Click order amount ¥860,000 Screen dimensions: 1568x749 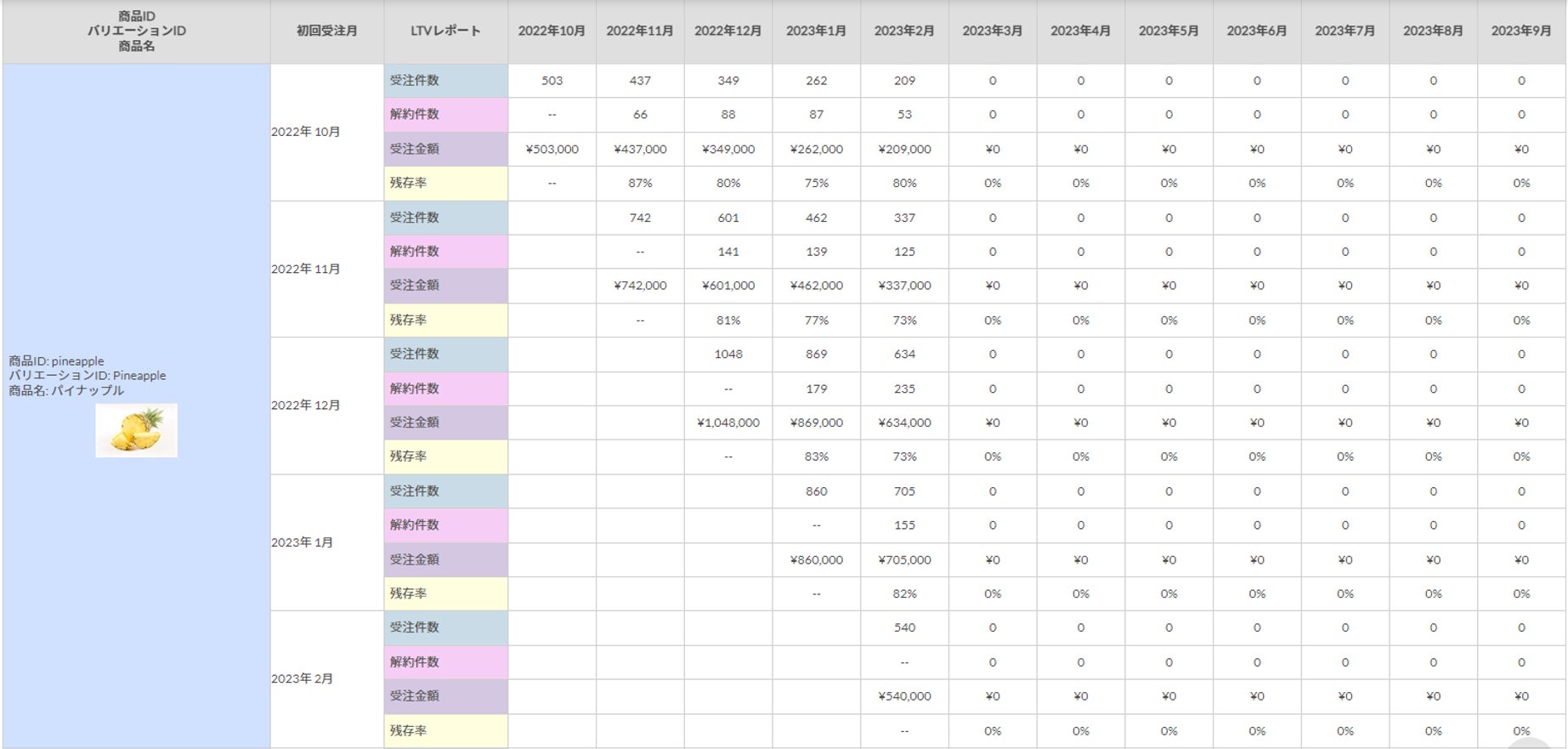pos(817,560)
